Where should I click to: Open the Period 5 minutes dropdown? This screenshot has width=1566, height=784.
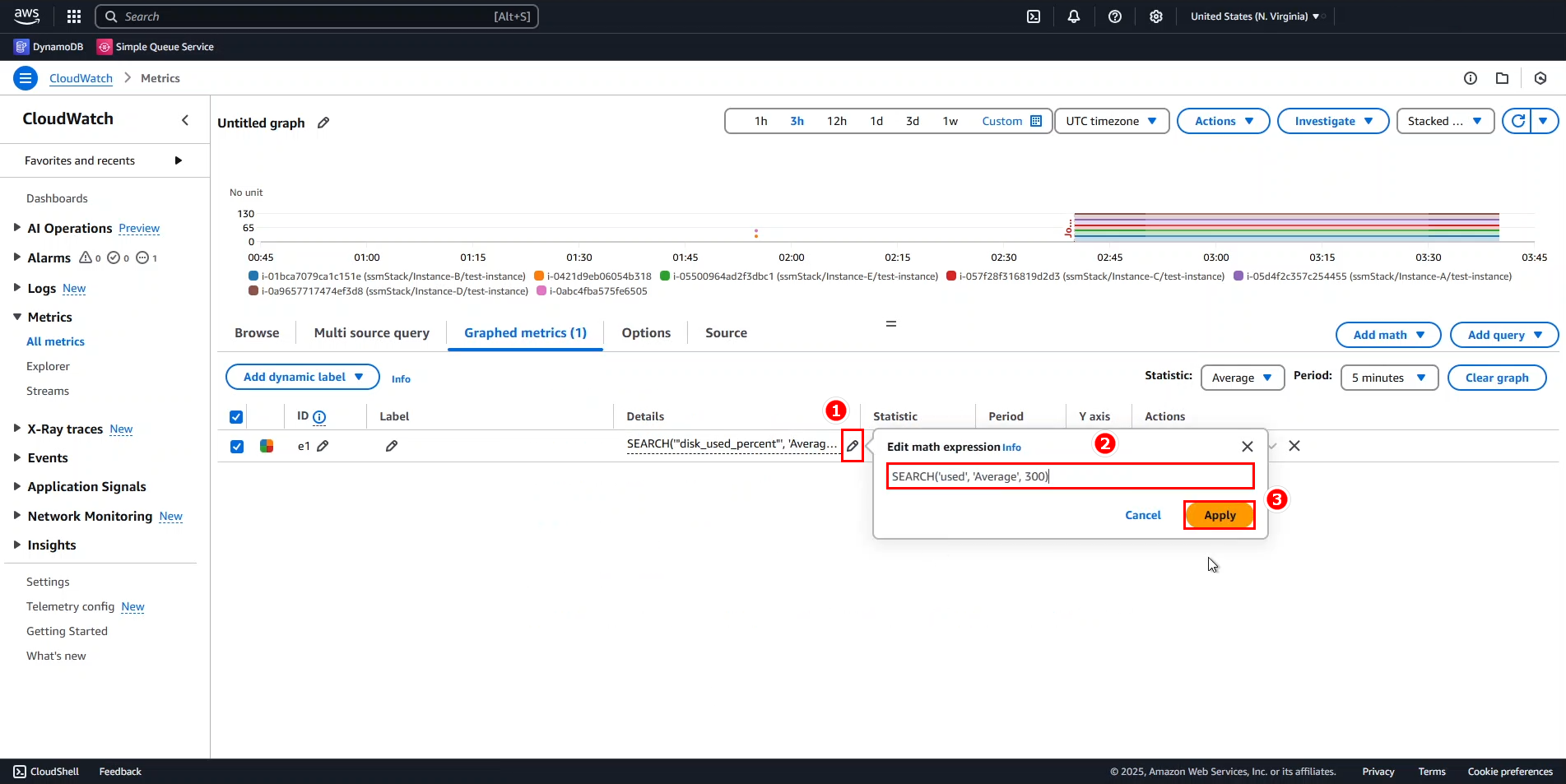tap(1388, 378)
